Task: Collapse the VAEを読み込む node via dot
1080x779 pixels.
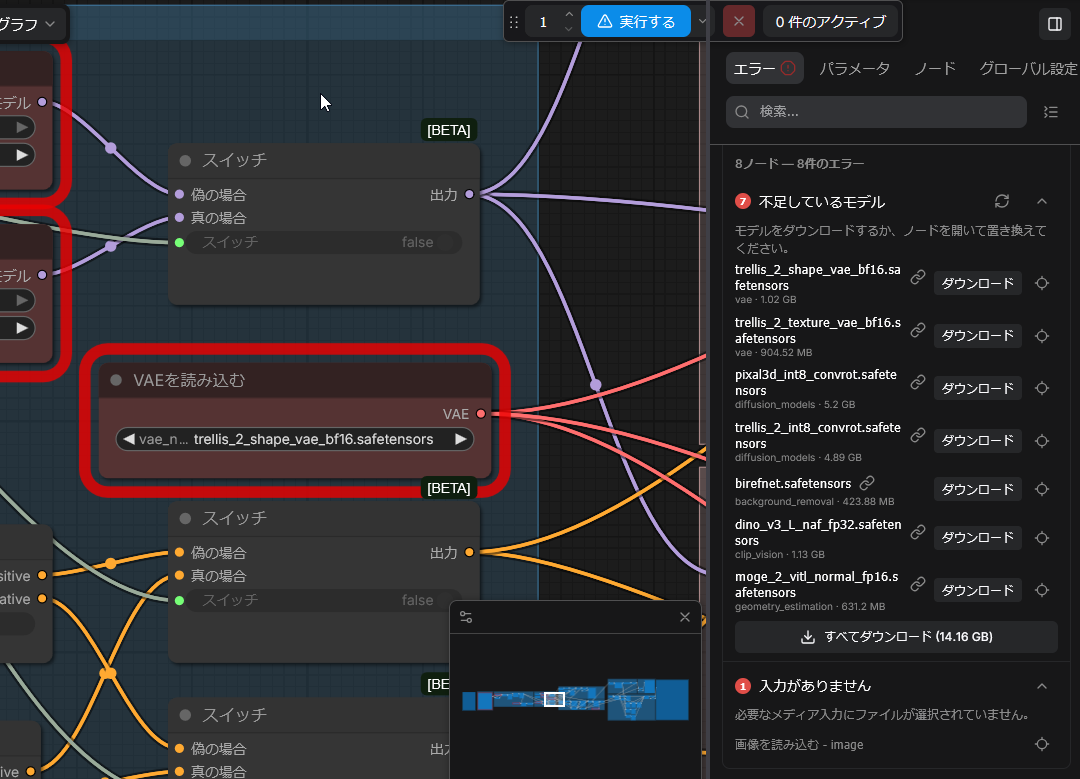Action: click(x=116, y=380)
